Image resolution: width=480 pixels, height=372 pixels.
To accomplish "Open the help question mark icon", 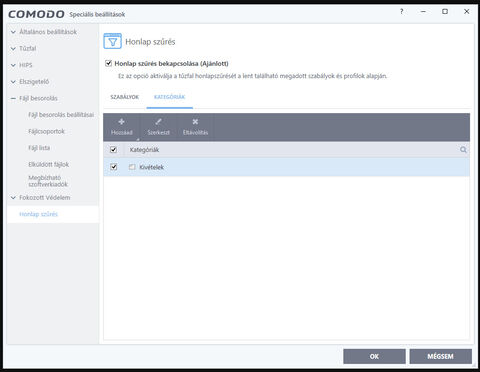I will pos(401,12).
